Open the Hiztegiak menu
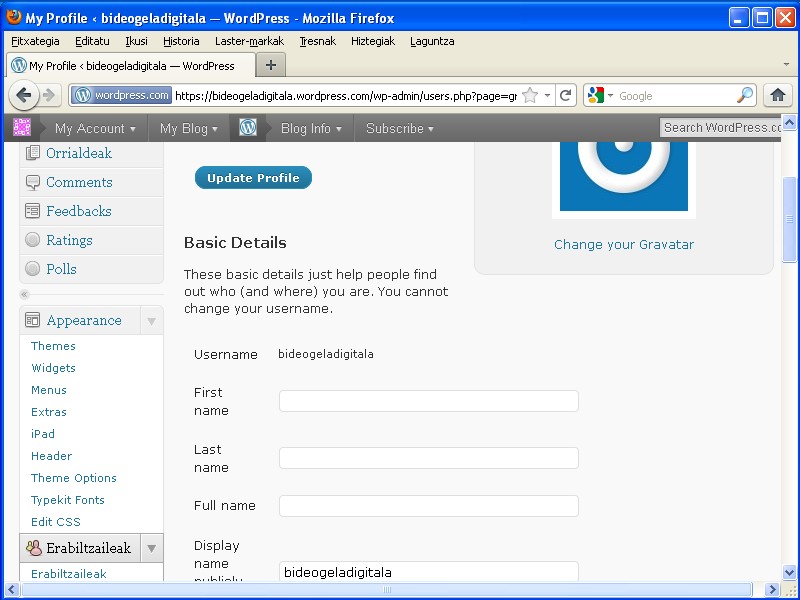 (x=373, y=41)
